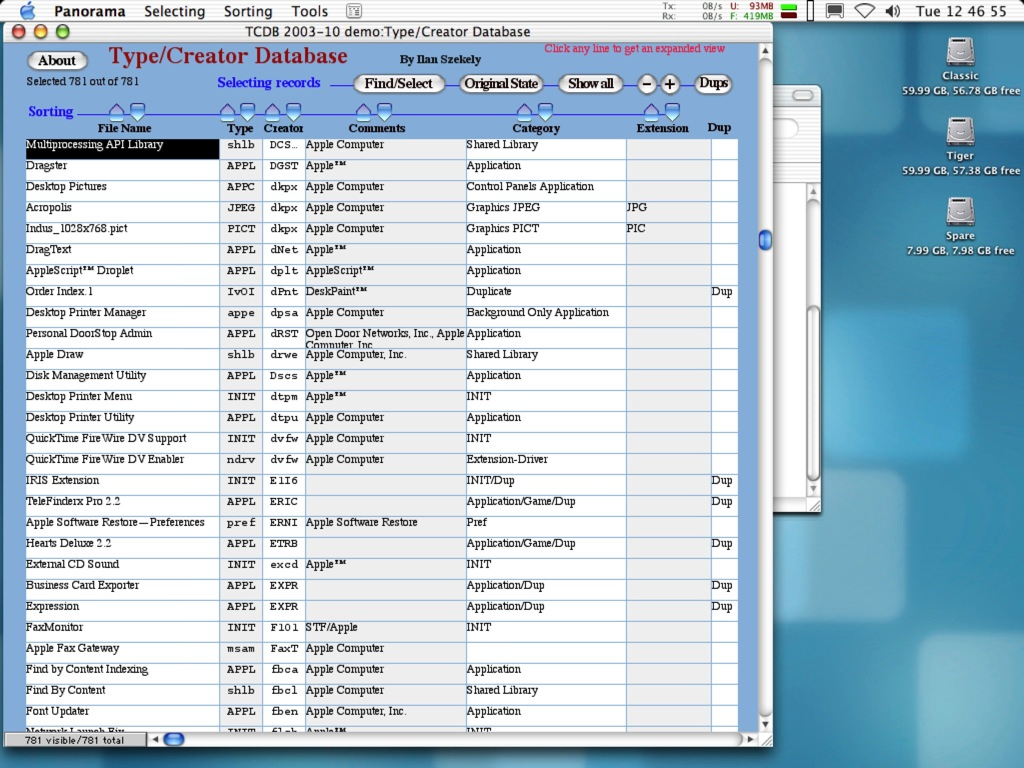Sort ascending by Type arrow
Image resolution: width=1024 pixels, height=768 pixels.
(x=227, y=111)
